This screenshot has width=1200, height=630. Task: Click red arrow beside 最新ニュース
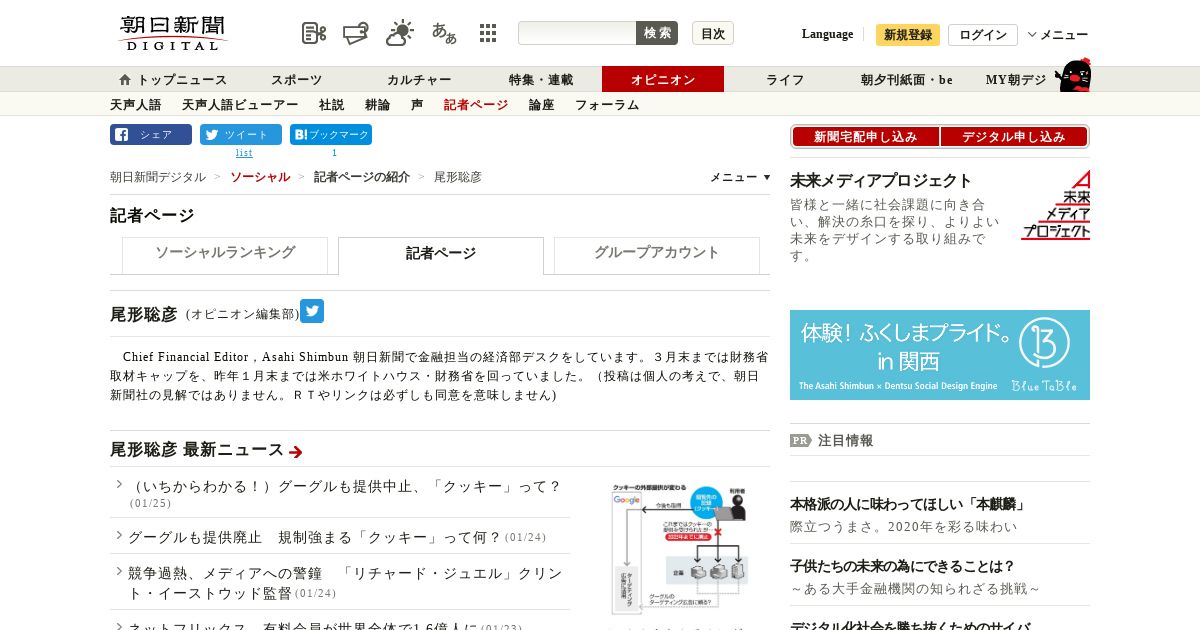pos(296,452)
